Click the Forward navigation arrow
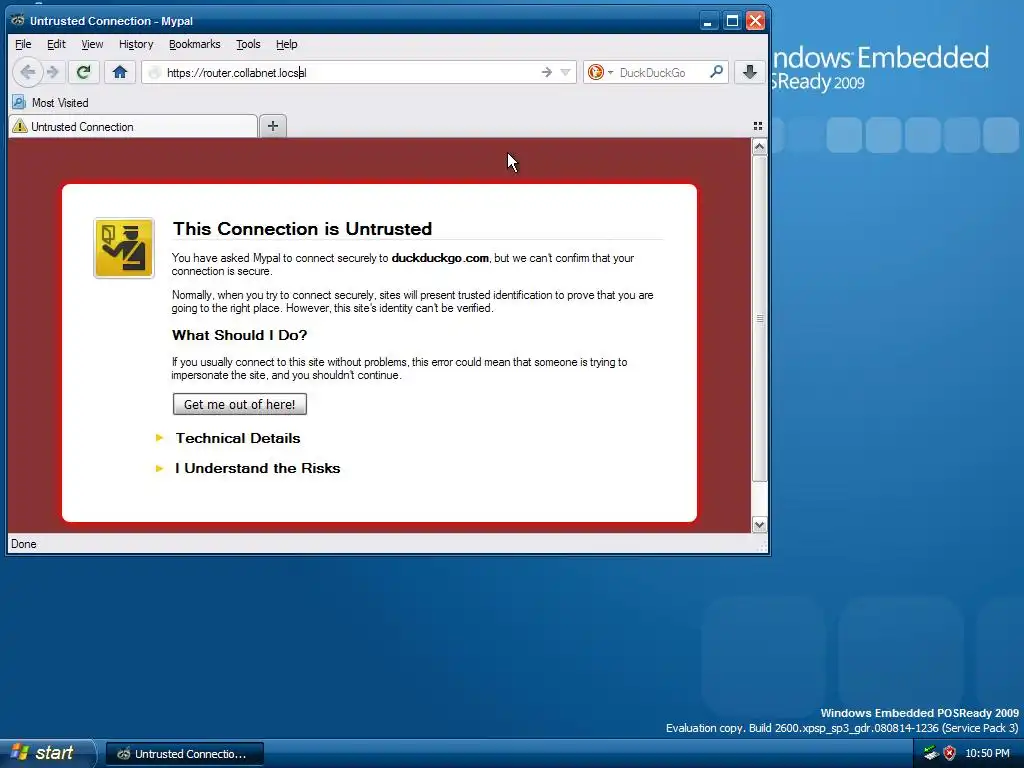The width and height of the screenshot is (1024, 768). (x=54, y=72)
